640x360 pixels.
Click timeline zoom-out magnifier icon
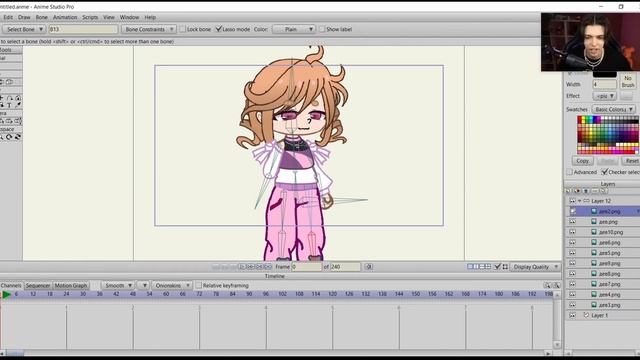pos(556,285)
